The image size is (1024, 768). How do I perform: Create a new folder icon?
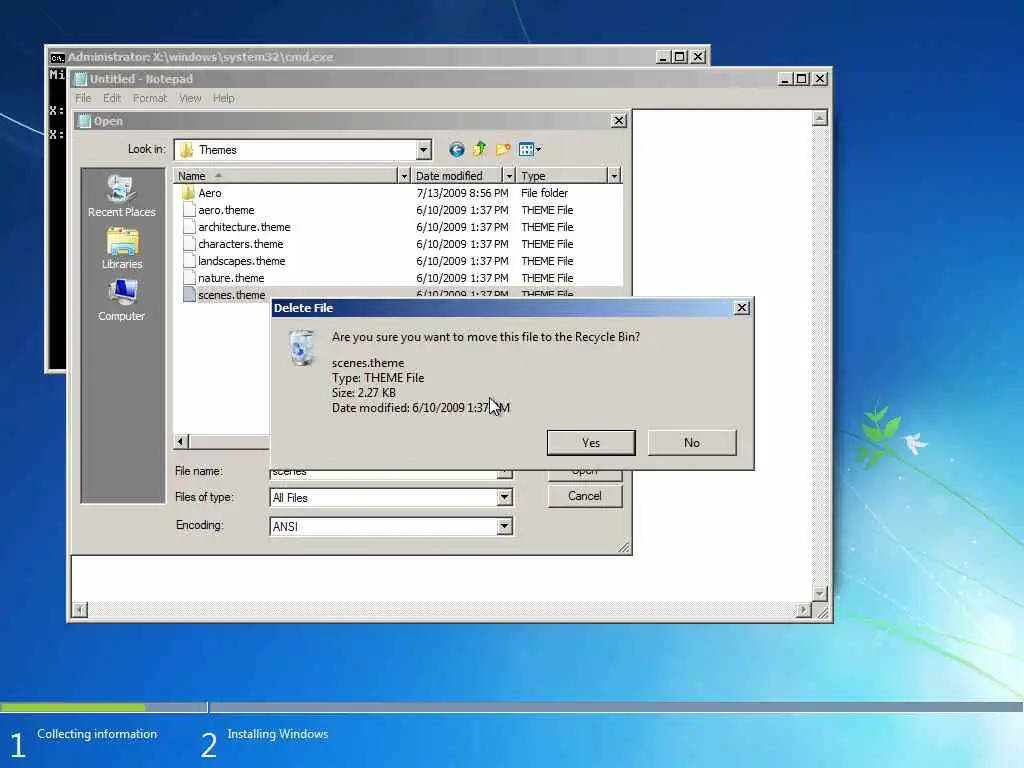503,150
